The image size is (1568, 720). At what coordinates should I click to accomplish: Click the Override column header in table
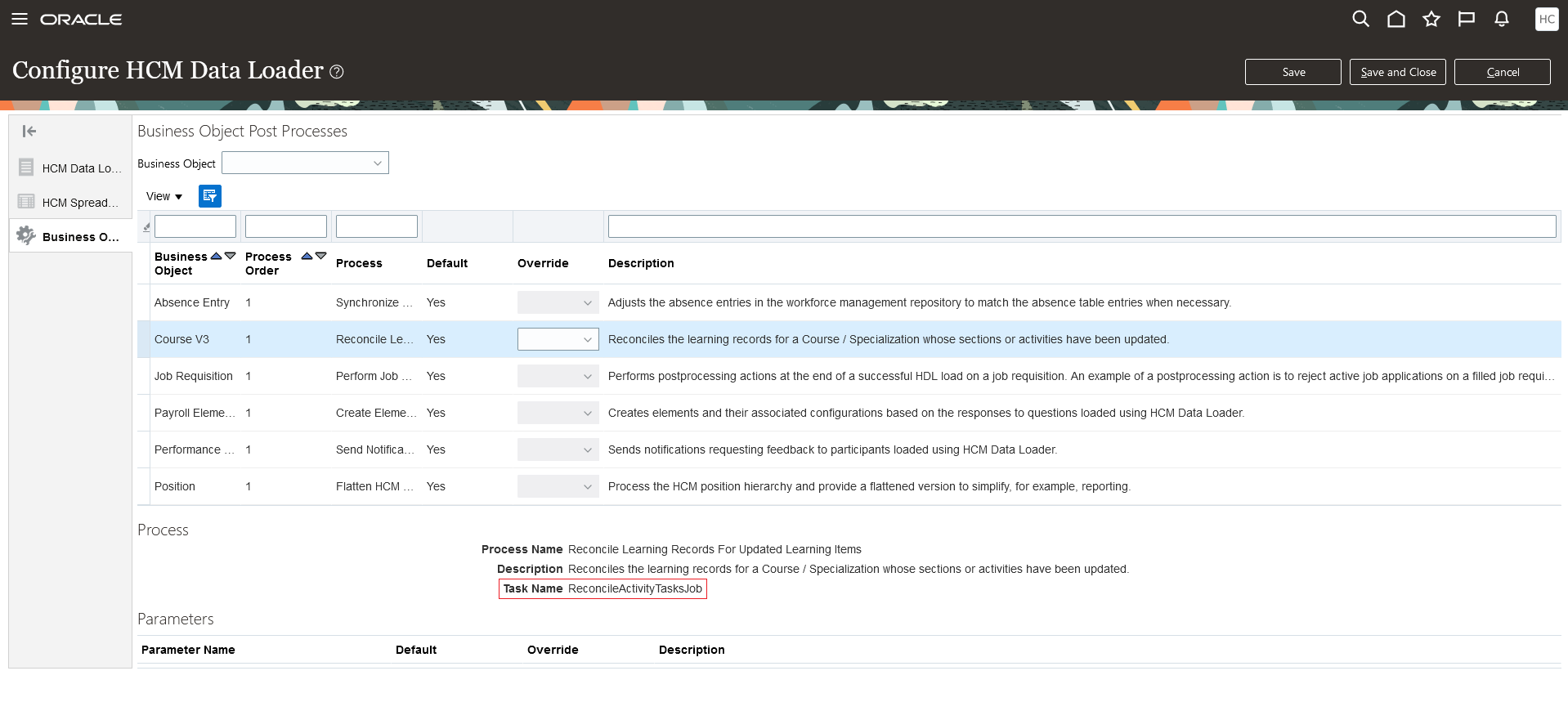543,263
